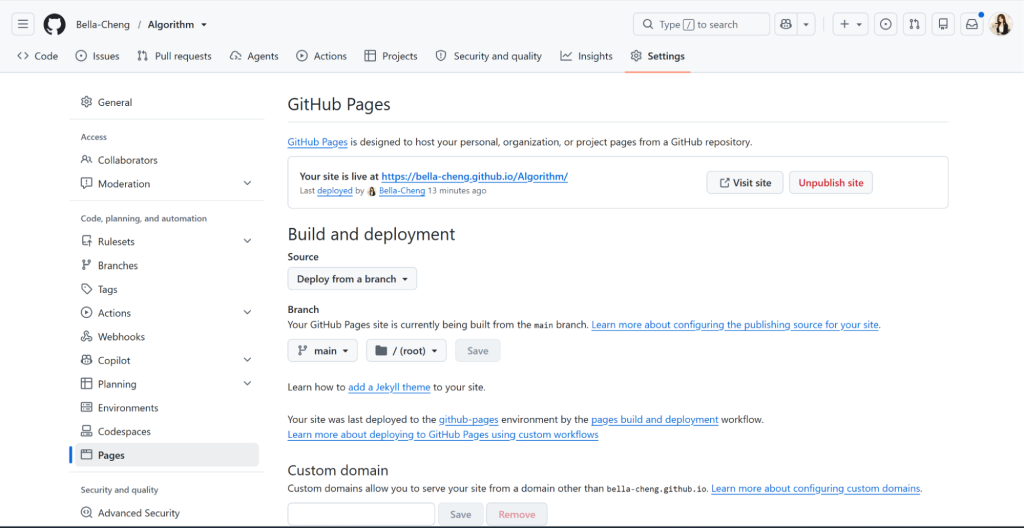The image size is (1024, 528).
Task: Open Advanced Security settings
Action: 167,513
